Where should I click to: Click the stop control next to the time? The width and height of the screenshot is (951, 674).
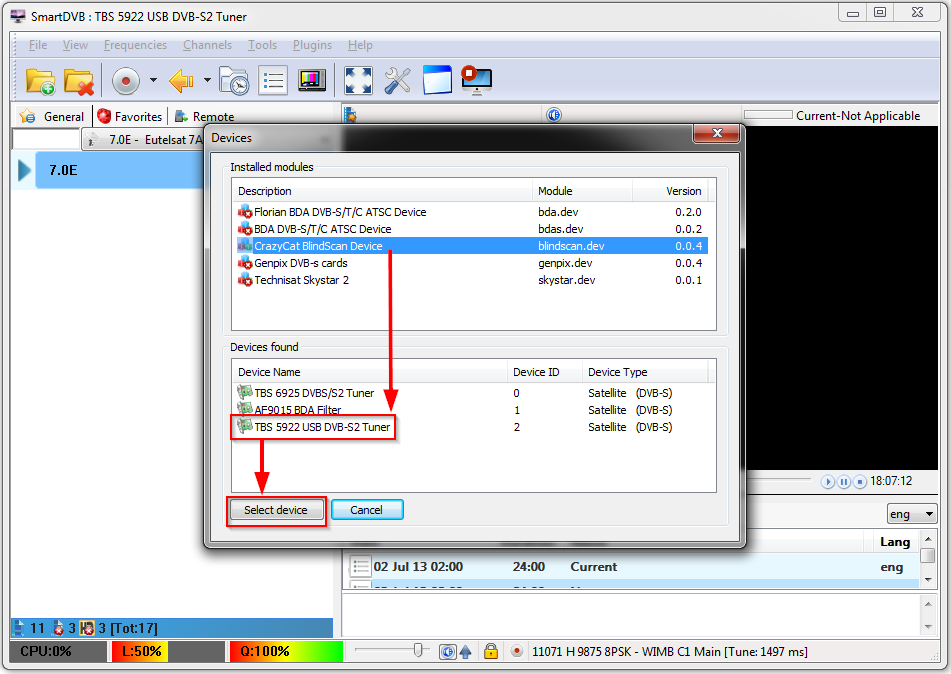pos(859,482)
